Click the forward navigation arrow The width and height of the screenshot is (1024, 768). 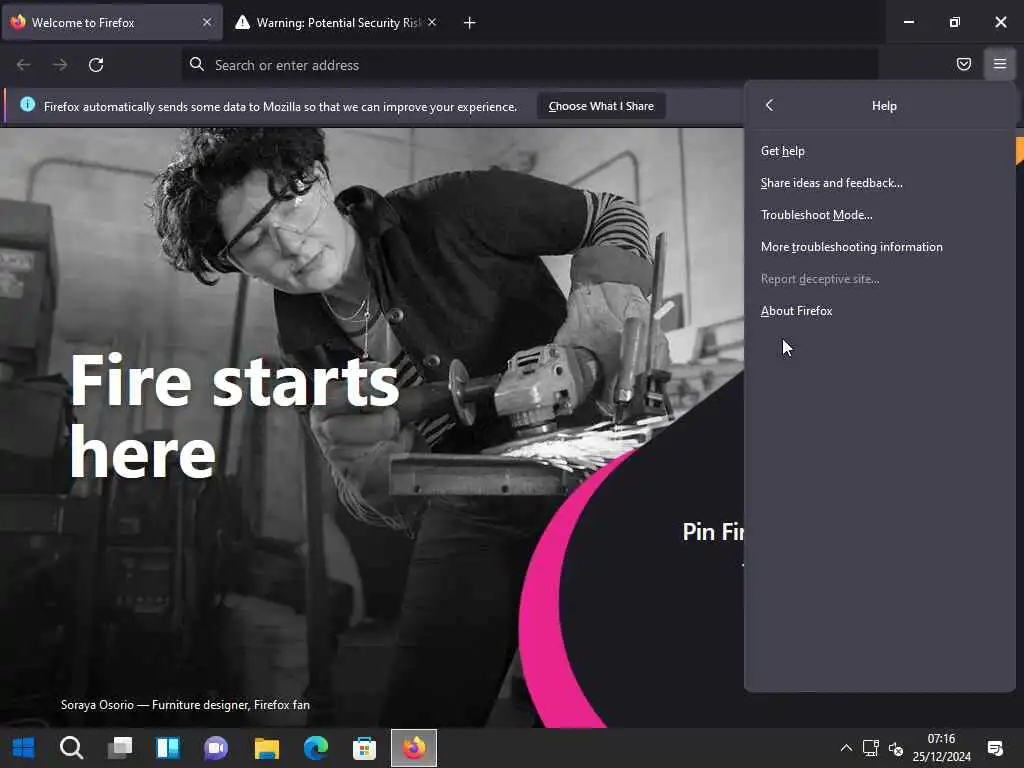click(59, 65)
